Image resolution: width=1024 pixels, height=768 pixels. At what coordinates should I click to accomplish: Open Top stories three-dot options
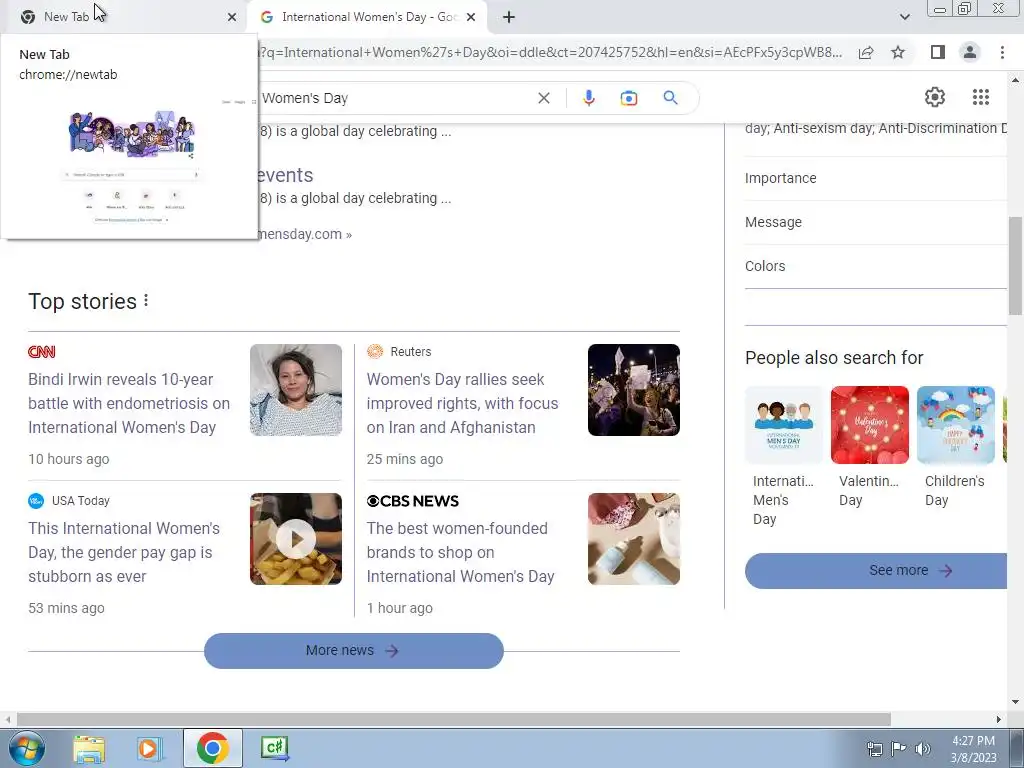pos(146,300)
